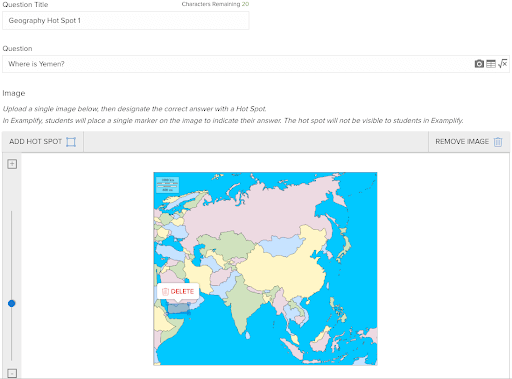Image resolution: width=512 pixels, height=379 pixels.
Task: Click the Add Hot Spot rectangle icon
Action: [71, 142]
